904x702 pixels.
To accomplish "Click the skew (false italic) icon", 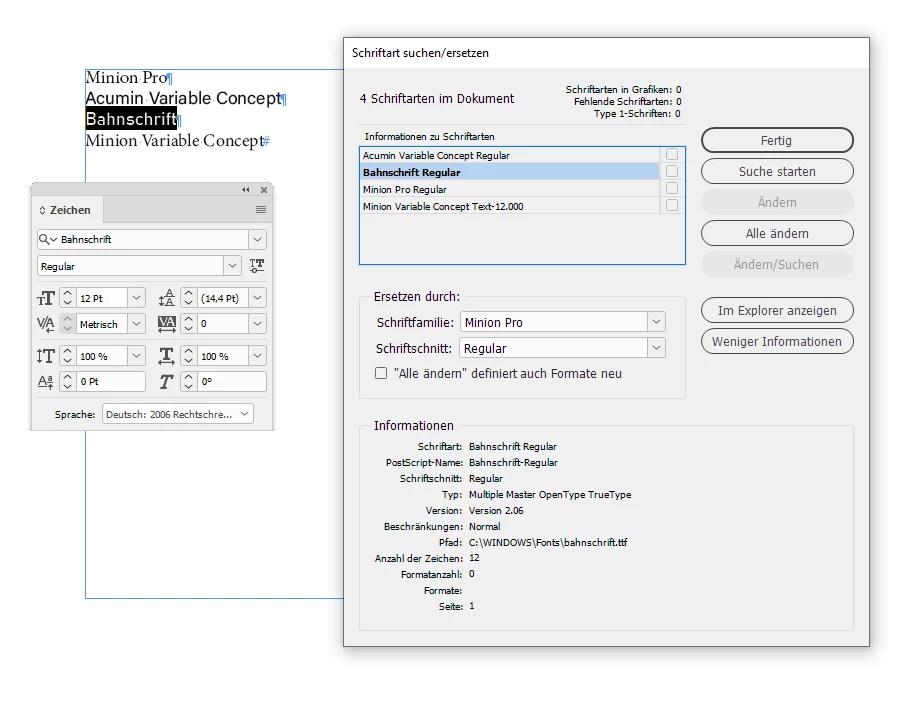I will coord(167,382).
